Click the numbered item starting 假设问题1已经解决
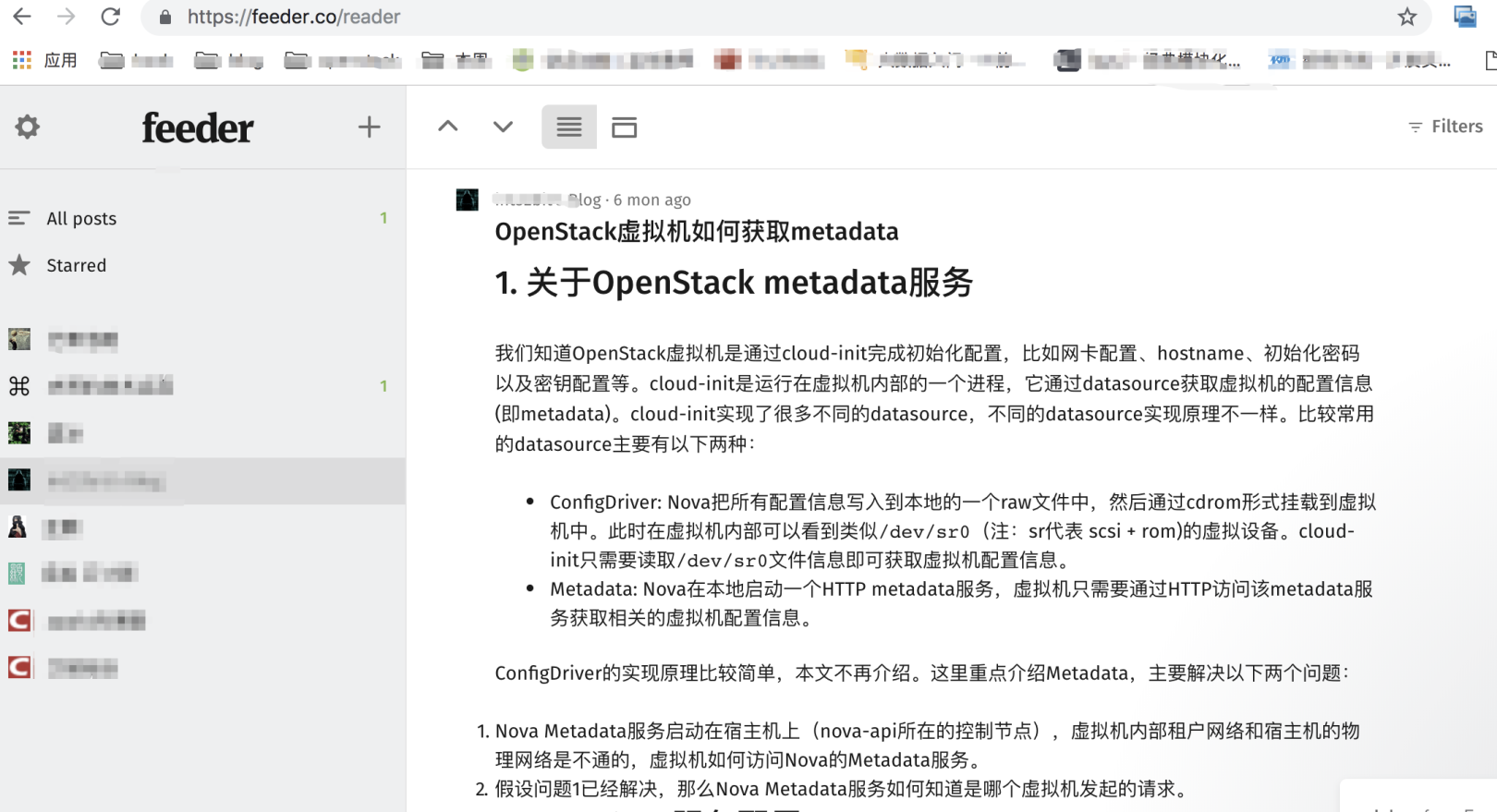 pyautogui.click(x=841, y=789)
